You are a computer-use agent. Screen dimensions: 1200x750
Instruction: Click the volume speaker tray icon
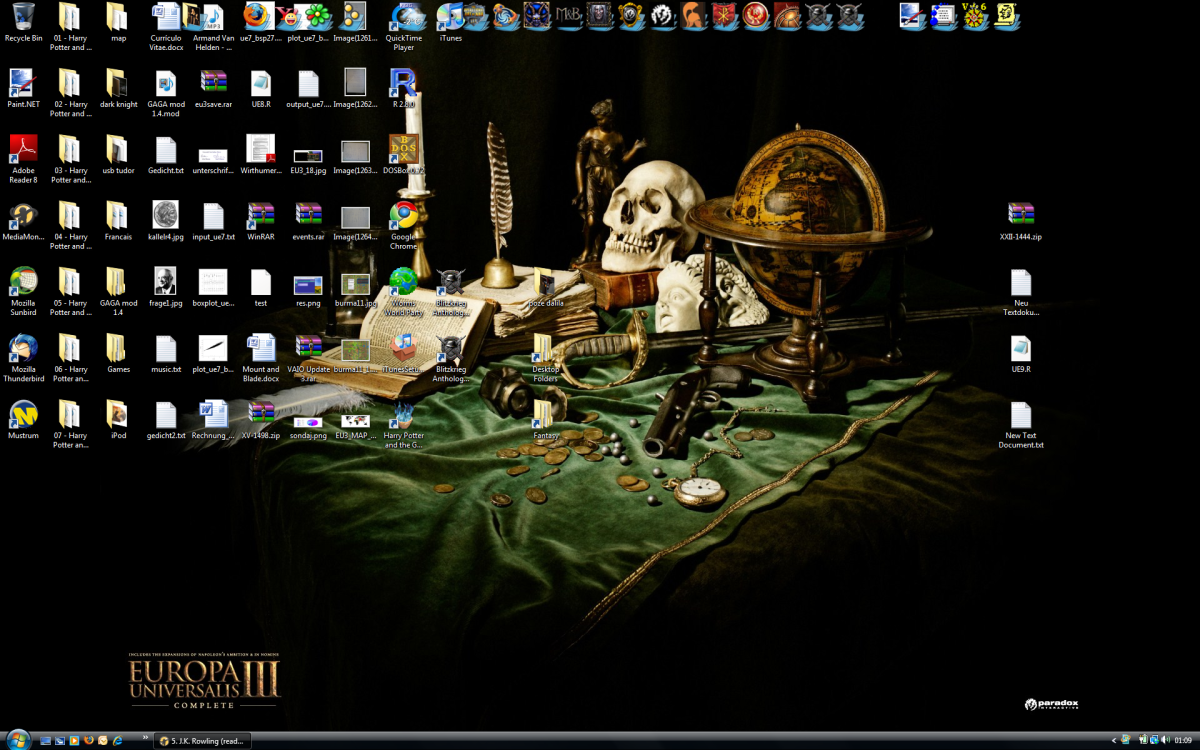click(1166, 740)
